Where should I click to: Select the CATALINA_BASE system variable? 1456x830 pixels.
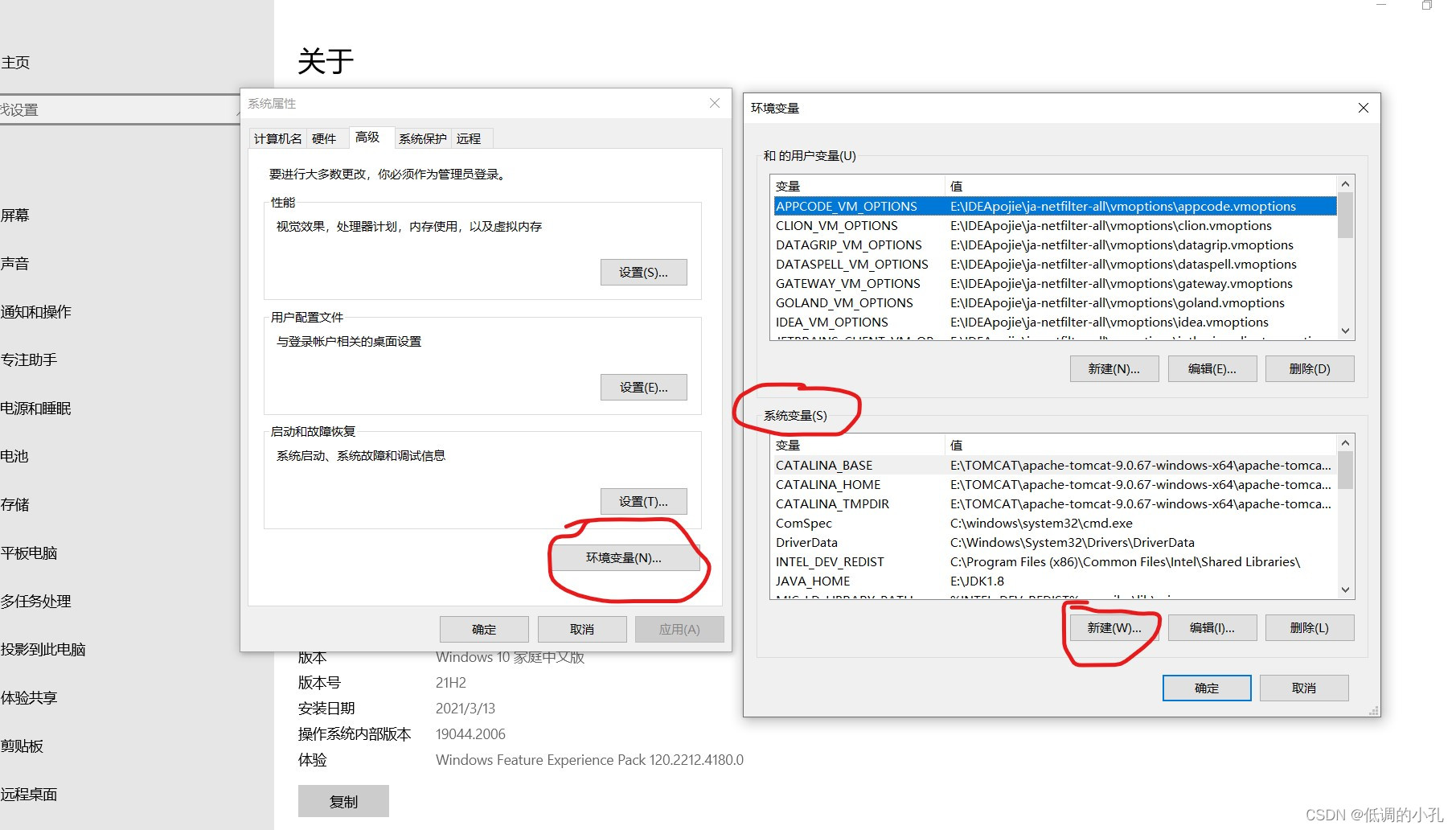(1054, 465)
